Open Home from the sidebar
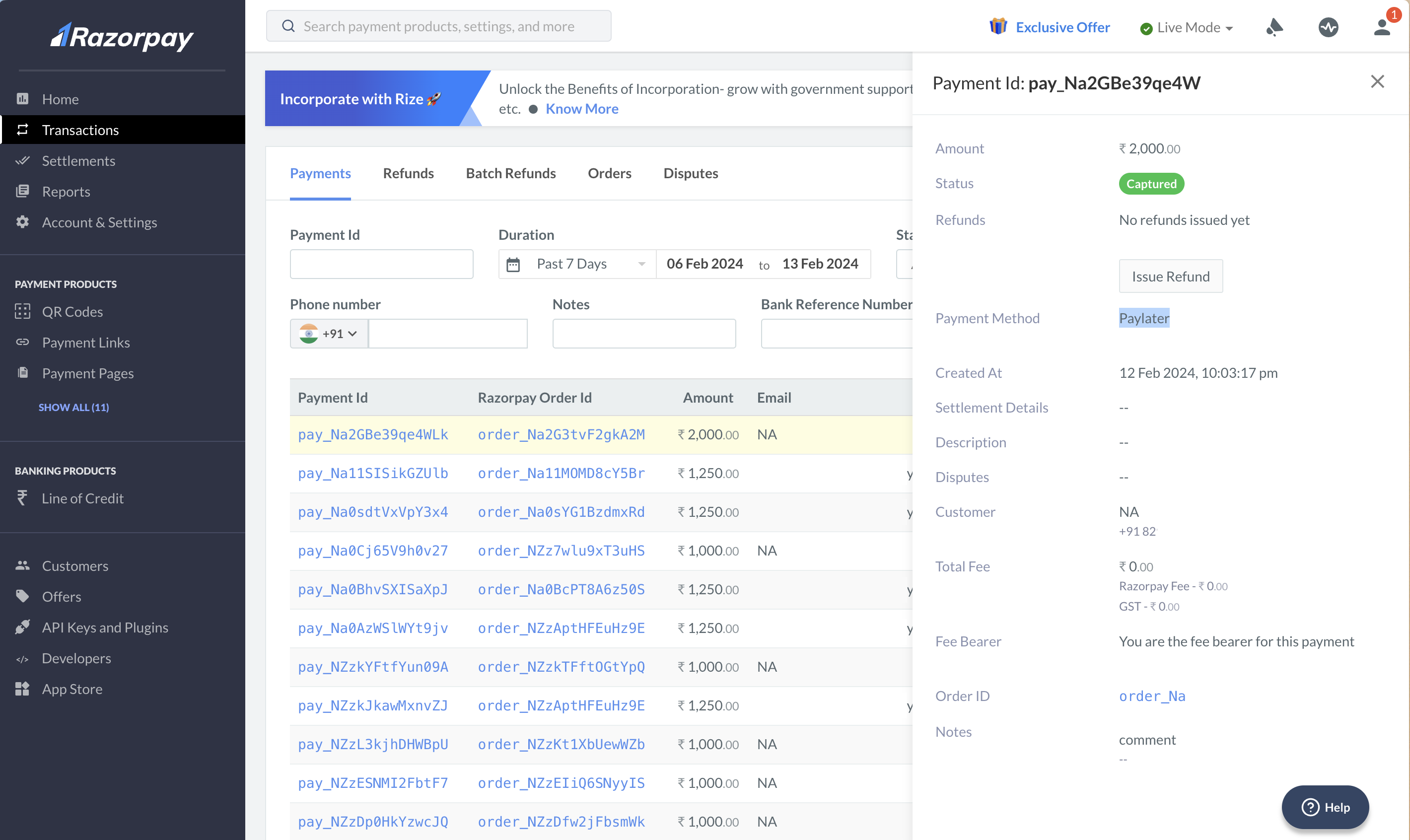The image size is (1410, 840). (60, 99)
